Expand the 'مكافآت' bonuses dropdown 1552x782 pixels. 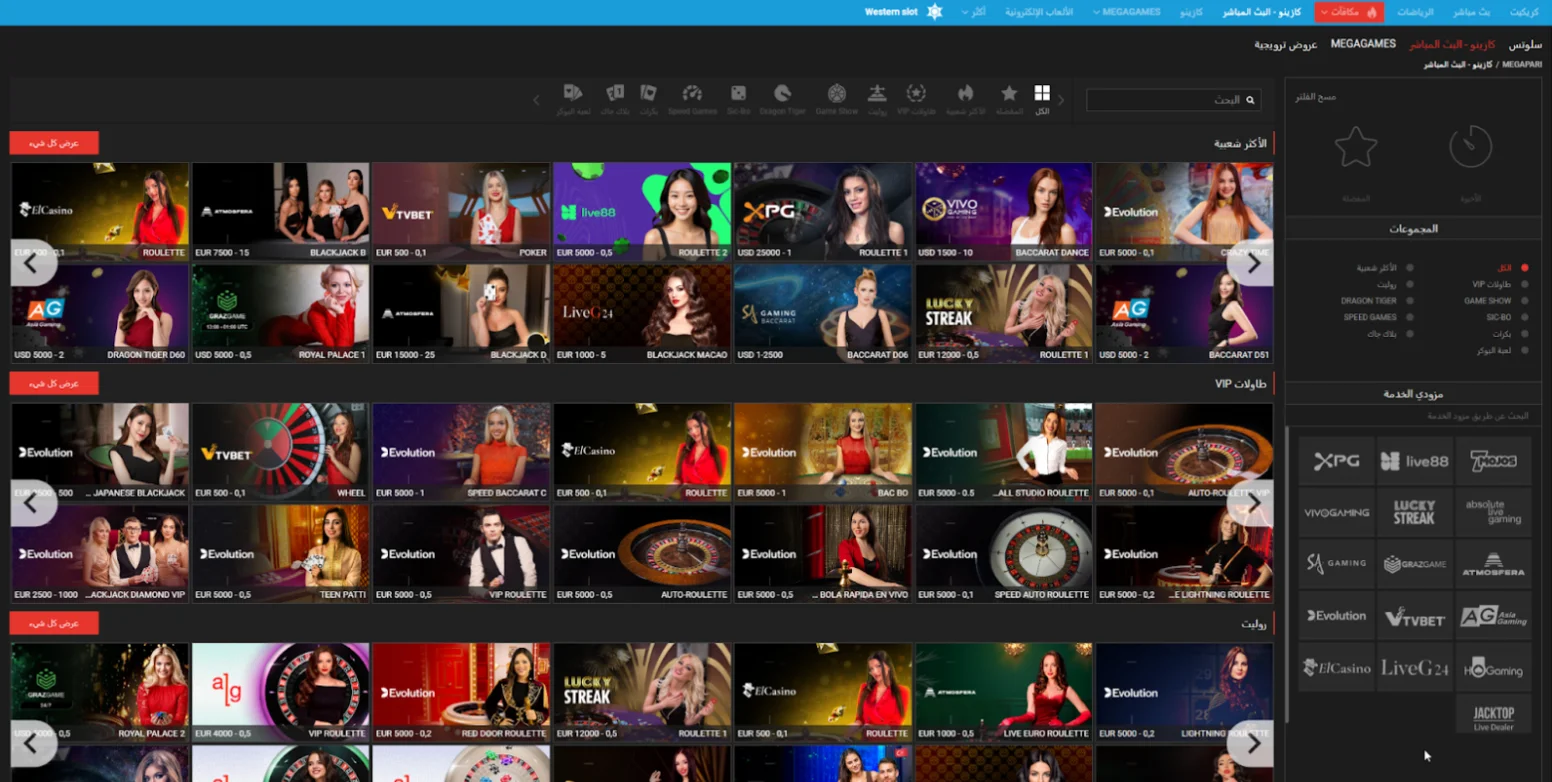[1349, 12]
